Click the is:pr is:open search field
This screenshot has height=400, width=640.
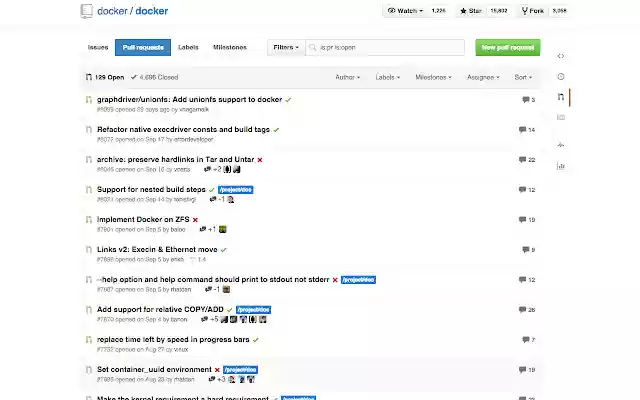(385, 47)
